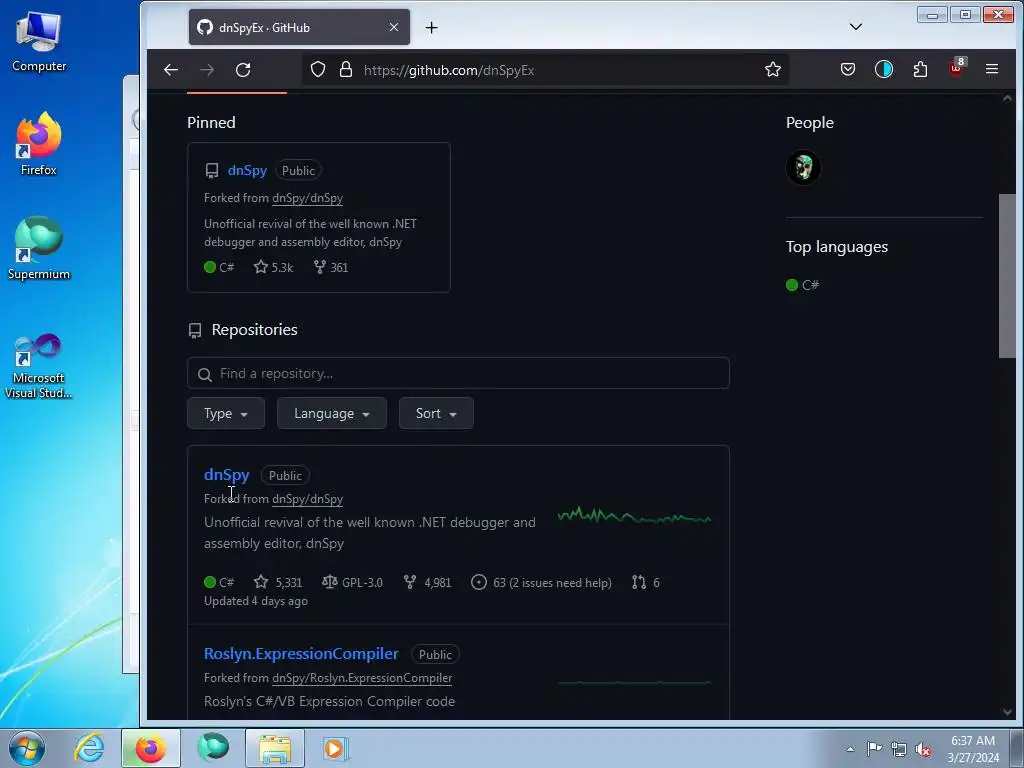1024x768 pixels.
Task: Open dnSpy/Roslyn.ExpressionCompiler fork source
Action: [x=362, y=678]
